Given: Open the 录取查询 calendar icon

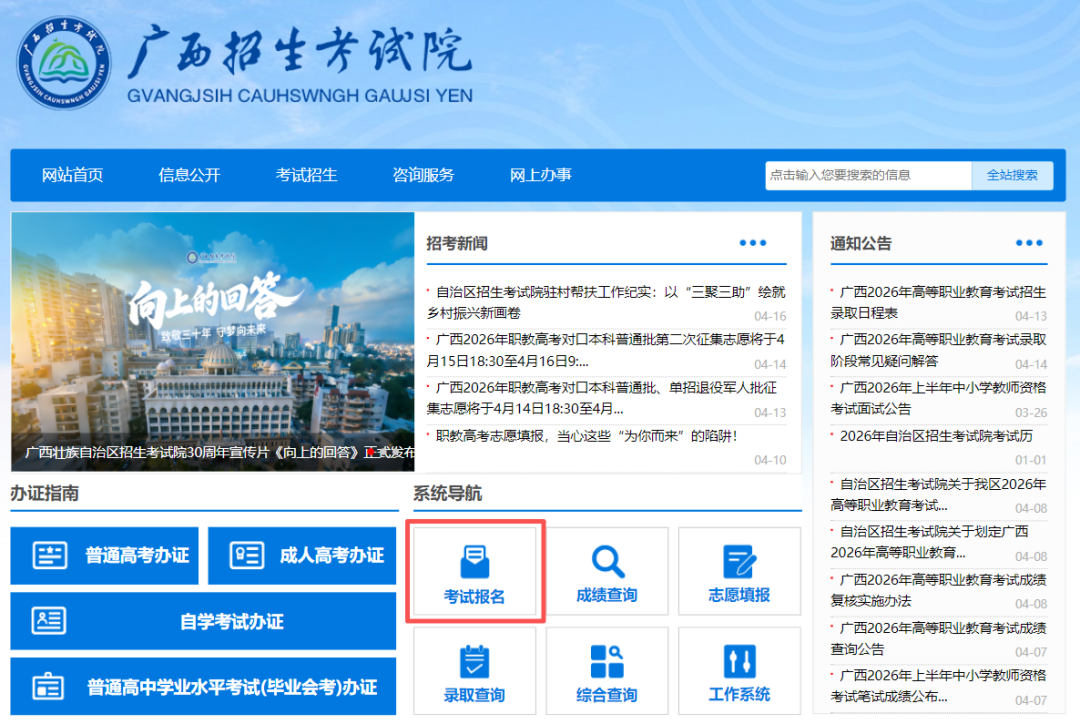Looking at the screenshot, I should (x=475, y=661).
